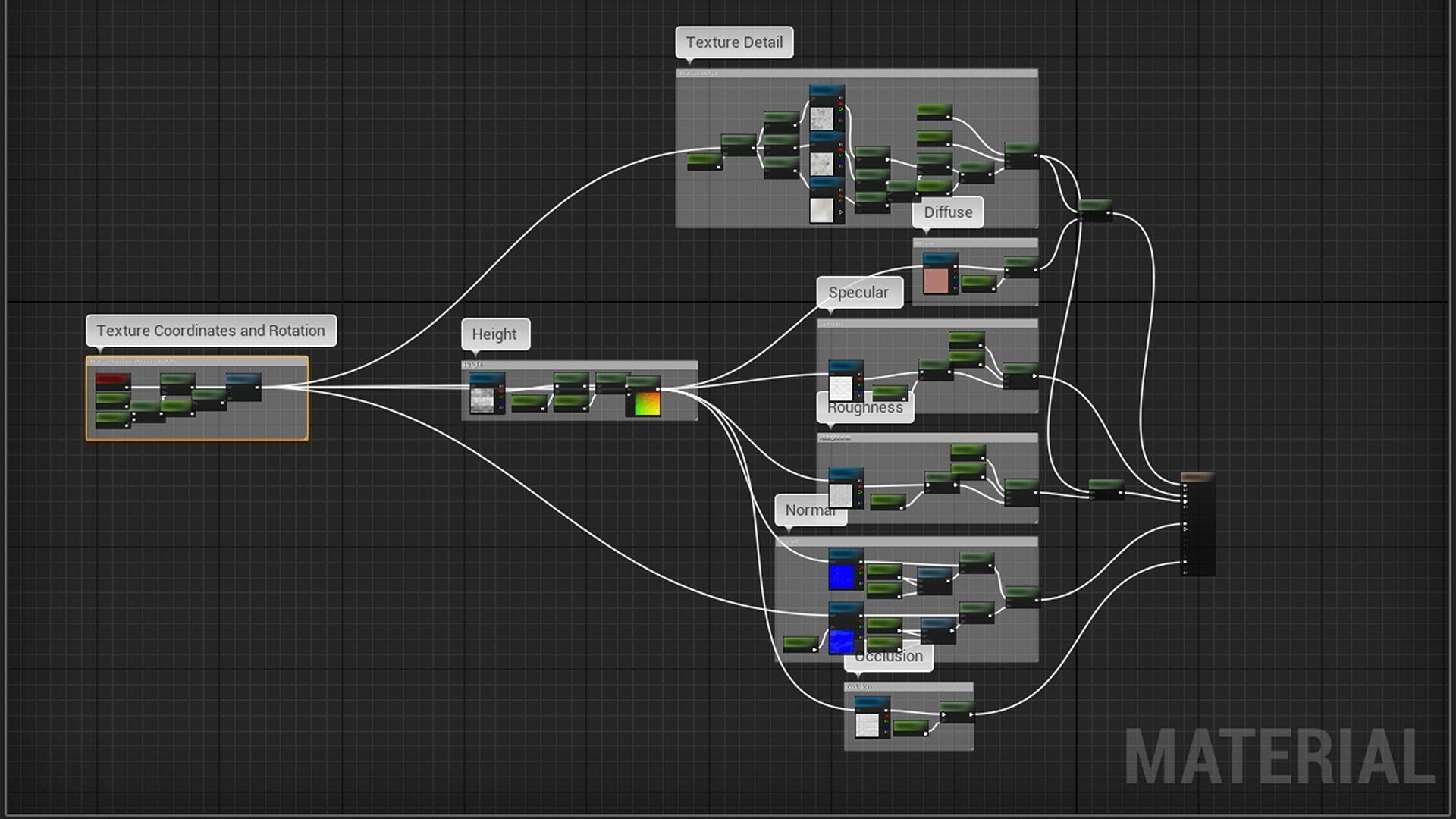Click the Texture Detail comment label
Image resolution: width=1456 pixels, height=819 pixels.
click(734, 42)
